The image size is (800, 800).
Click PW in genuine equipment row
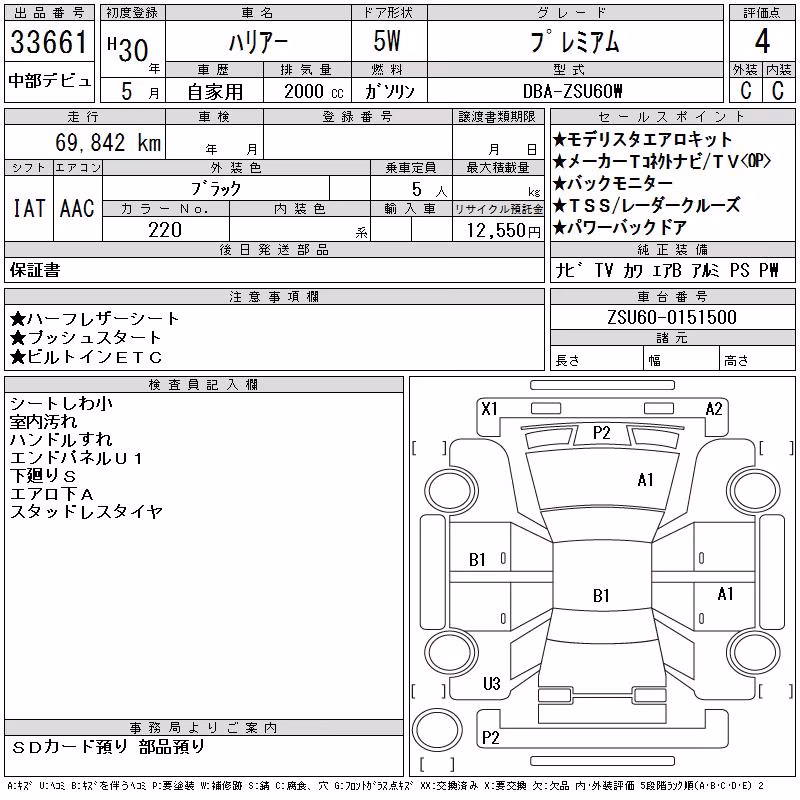pos(769,270)
